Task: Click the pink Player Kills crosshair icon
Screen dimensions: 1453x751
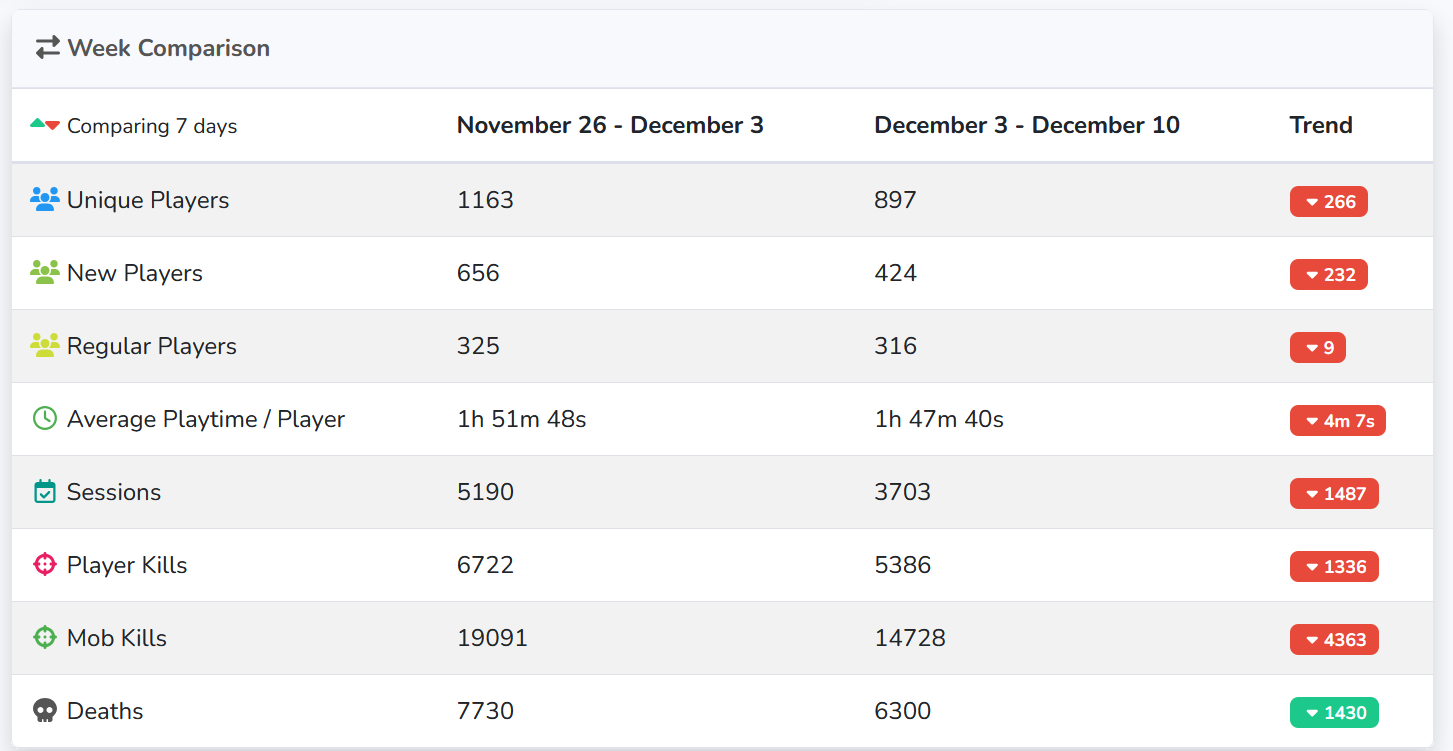Action: pyautogui.click(x=45, y=565)
